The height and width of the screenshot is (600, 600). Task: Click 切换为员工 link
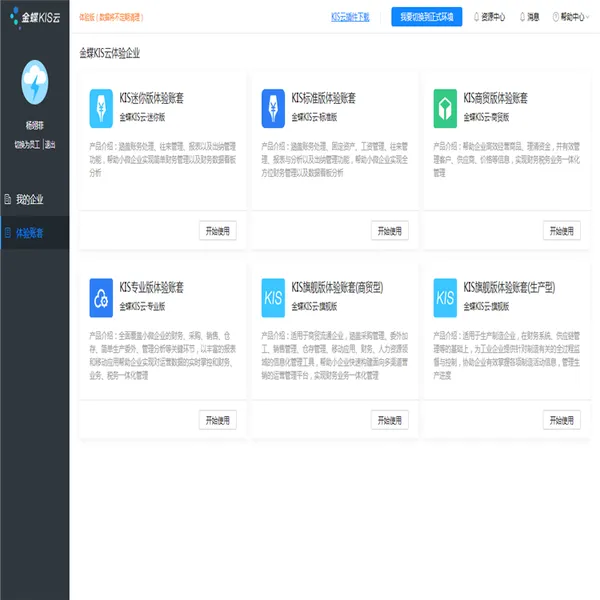tap(27, 145)
